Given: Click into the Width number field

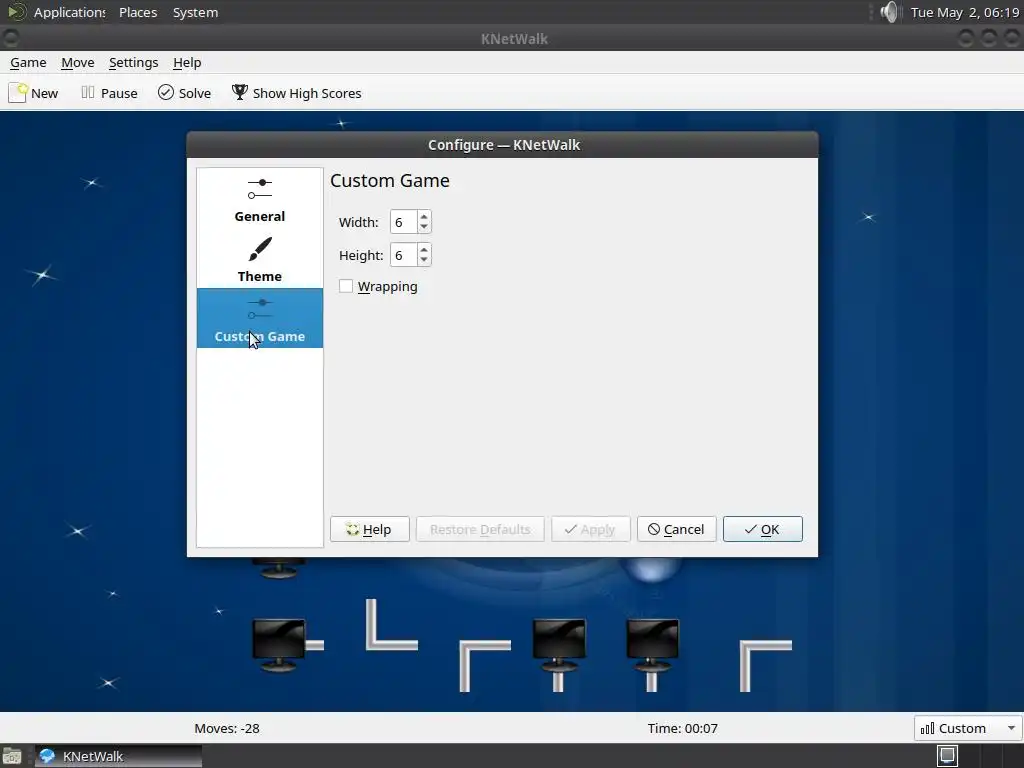Looking at the screenshot, I should 403,222.
